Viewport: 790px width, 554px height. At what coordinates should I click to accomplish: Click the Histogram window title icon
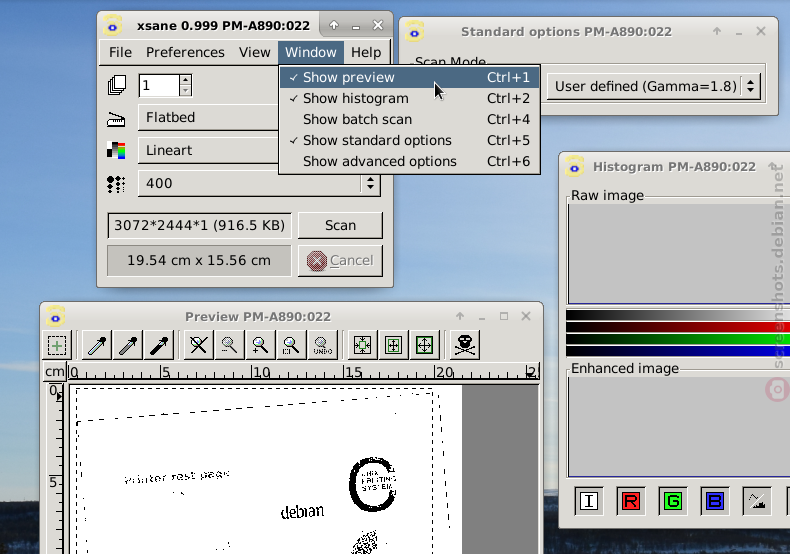tap(574, 166)
